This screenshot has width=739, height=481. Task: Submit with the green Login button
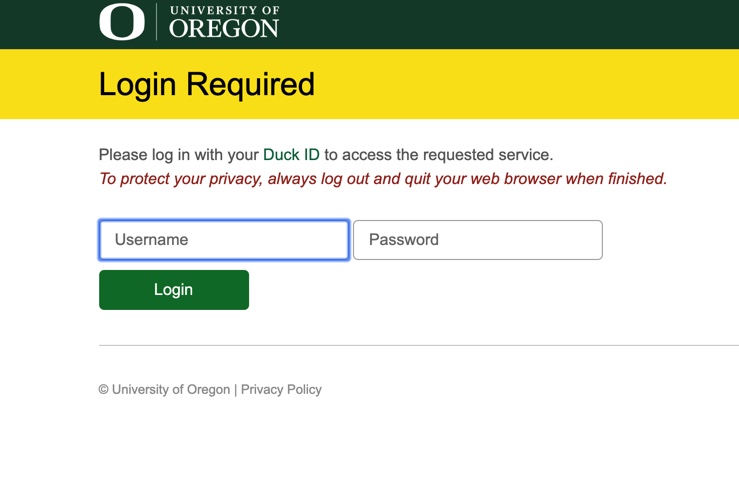174,290
